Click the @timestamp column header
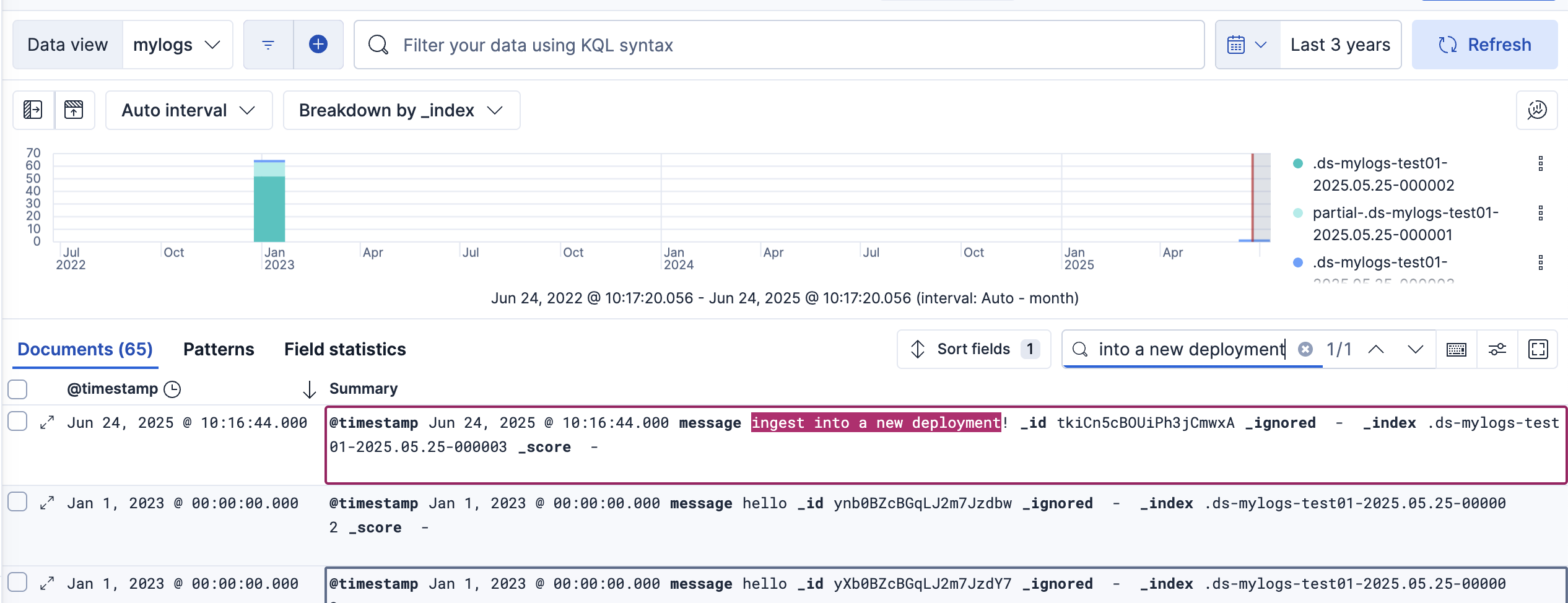 (x=113, y=389)
